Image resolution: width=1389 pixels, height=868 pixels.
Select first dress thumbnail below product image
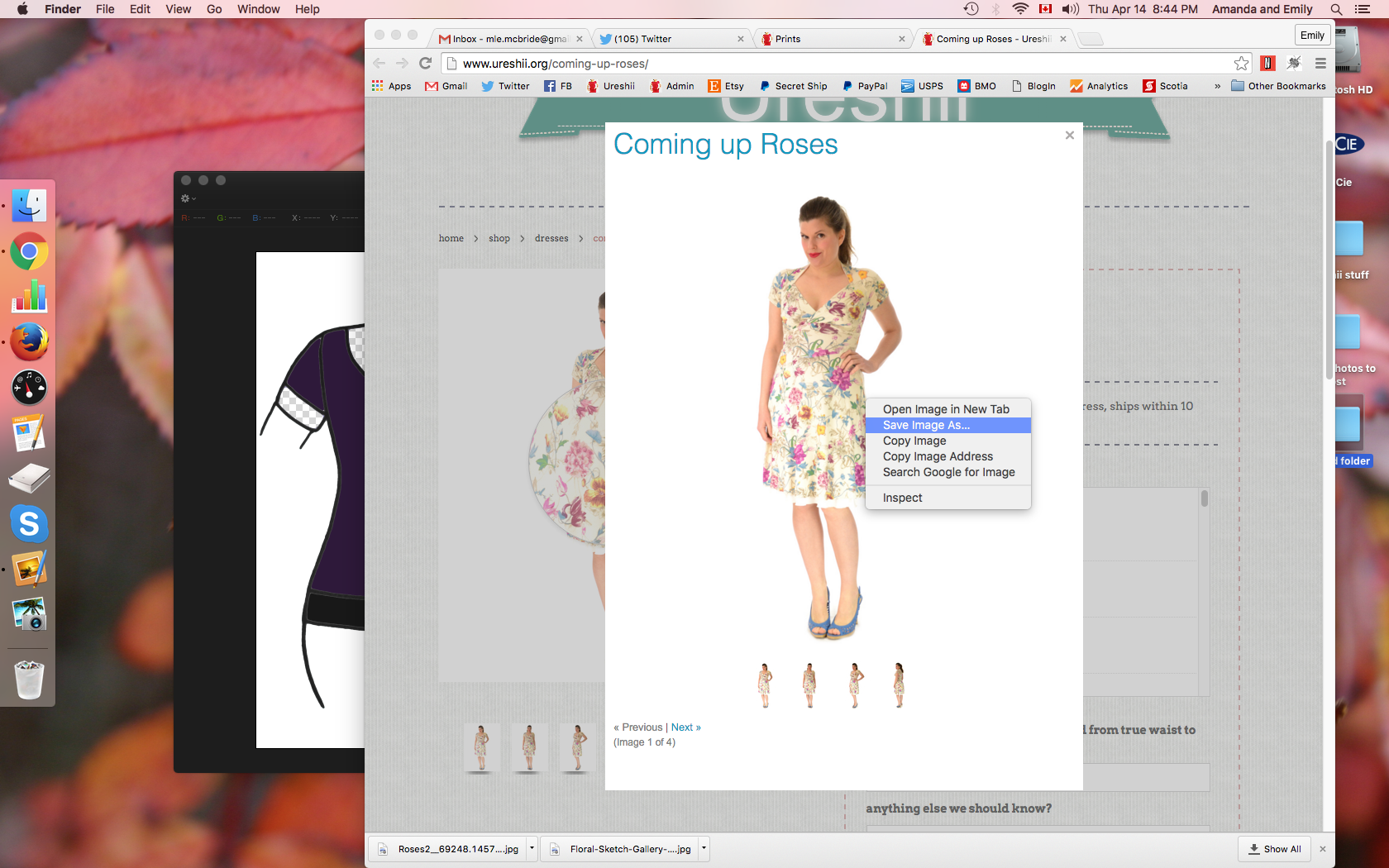pyautogui.click(x=481, y=748)
